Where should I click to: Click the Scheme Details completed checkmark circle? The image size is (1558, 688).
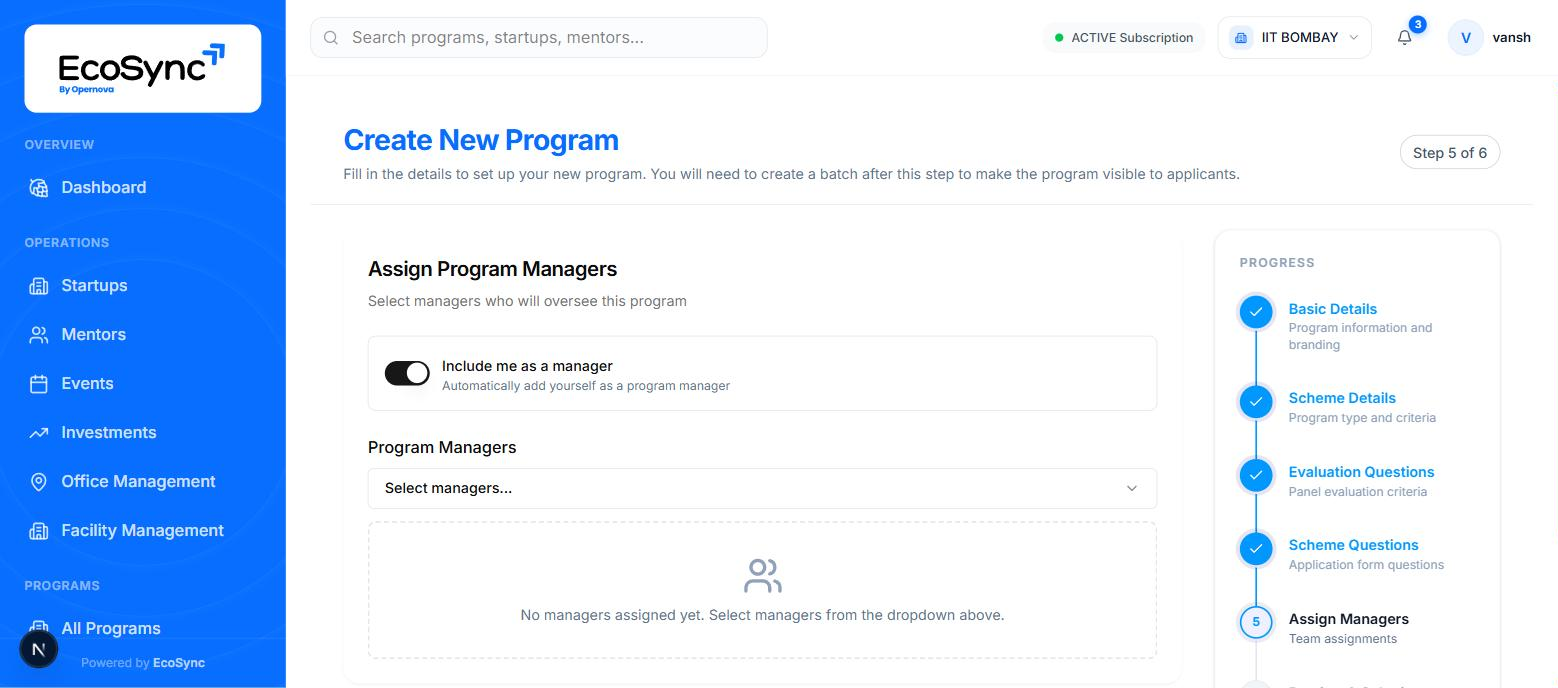click(1256, 402)
